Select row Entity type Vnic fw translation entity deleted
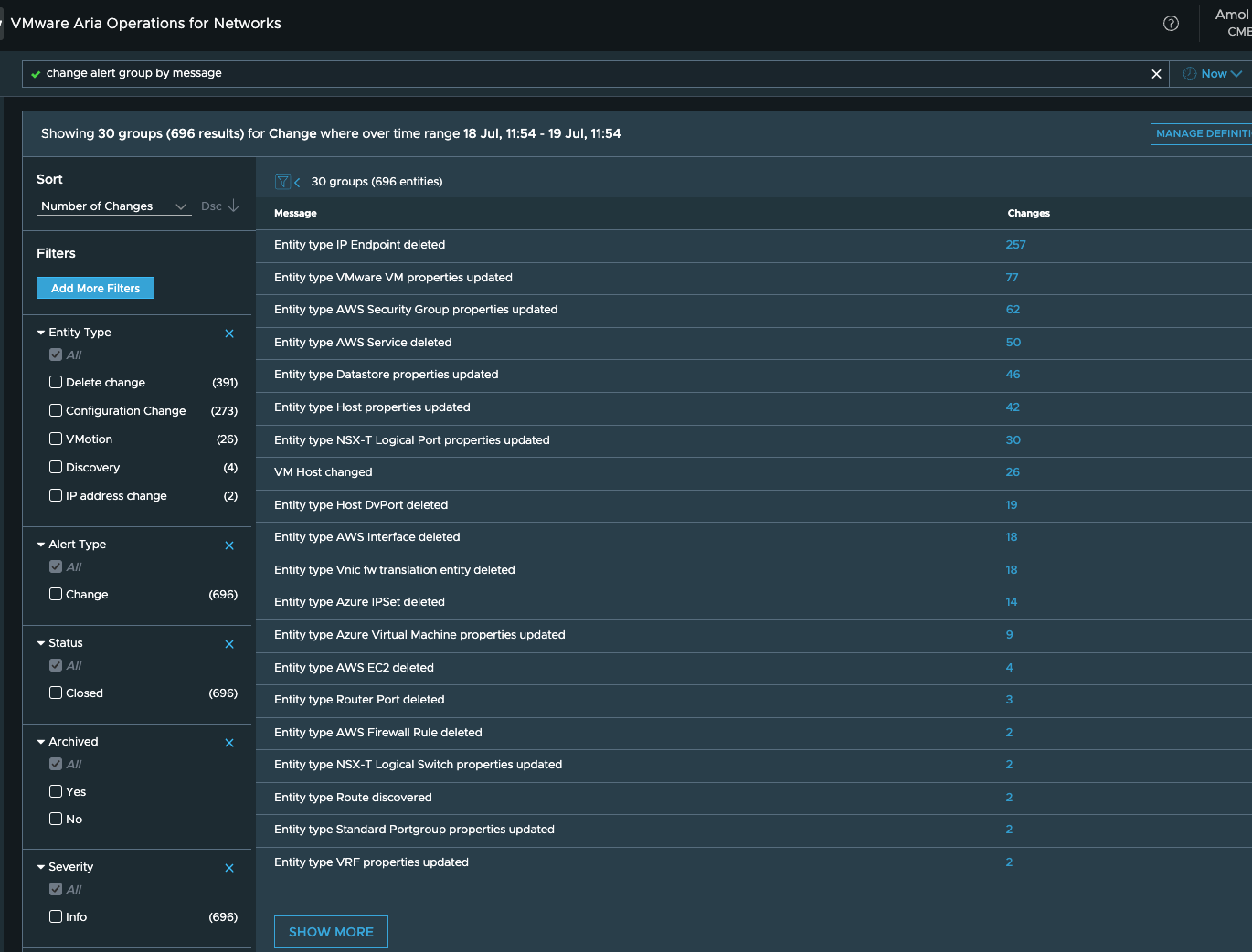This screenshot has height=952, width=1252. [754, 570]
